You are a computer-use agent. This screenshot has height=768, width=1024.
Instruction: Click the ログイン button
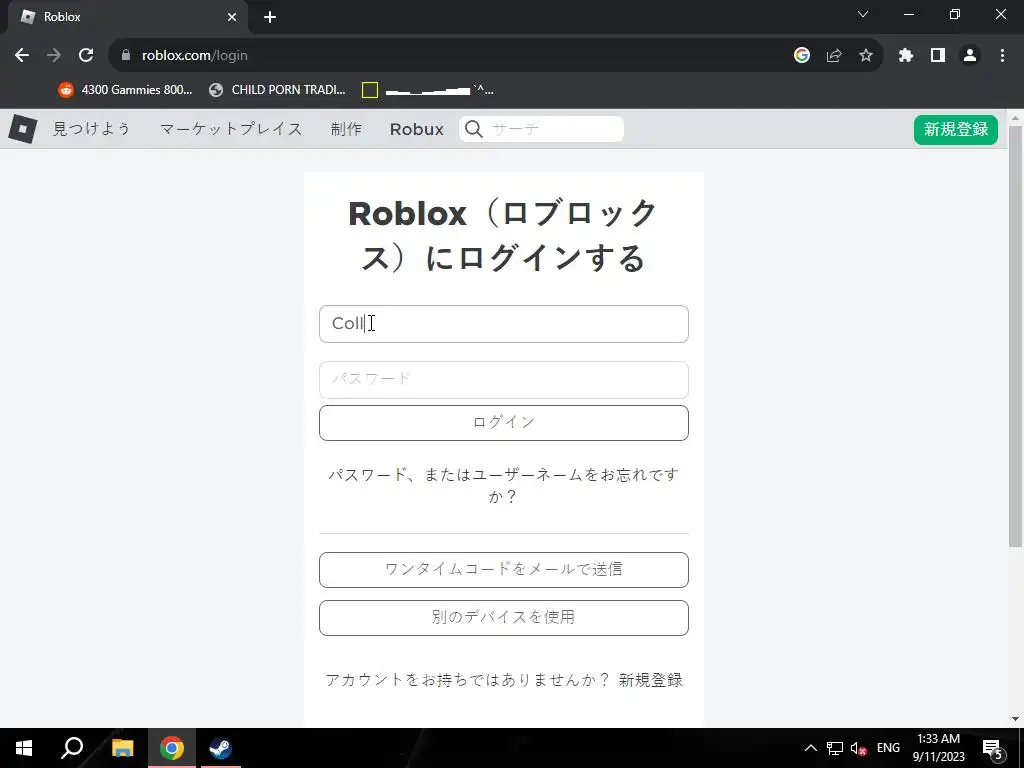pos(504,423)
